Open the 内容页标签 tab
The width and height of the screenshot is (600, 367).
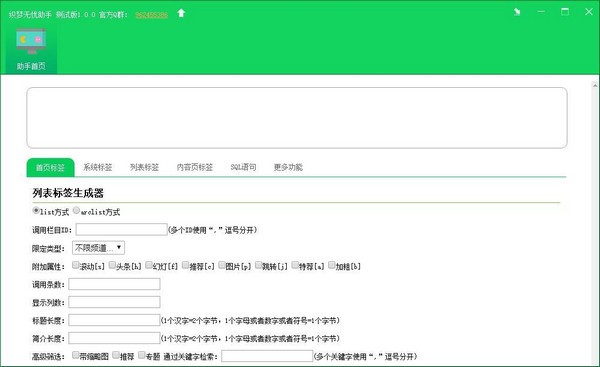195,167
